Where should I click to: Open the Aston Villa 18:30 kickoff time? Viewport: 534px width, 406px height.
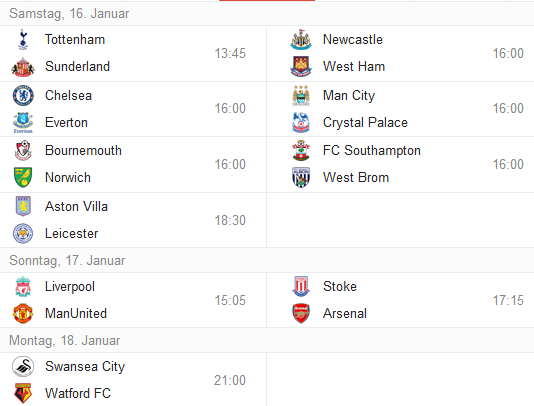coord(230,220)
